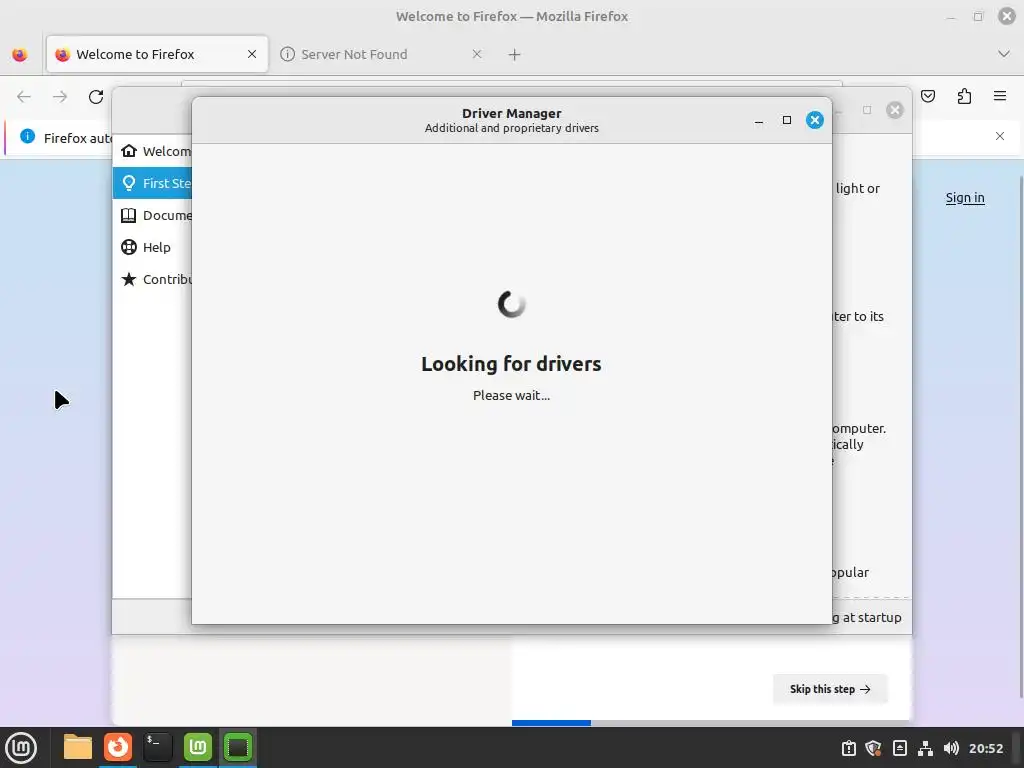Select First Steps in welcome sidebar
Screen dimensions: 1024x768
tap(152, 183)
